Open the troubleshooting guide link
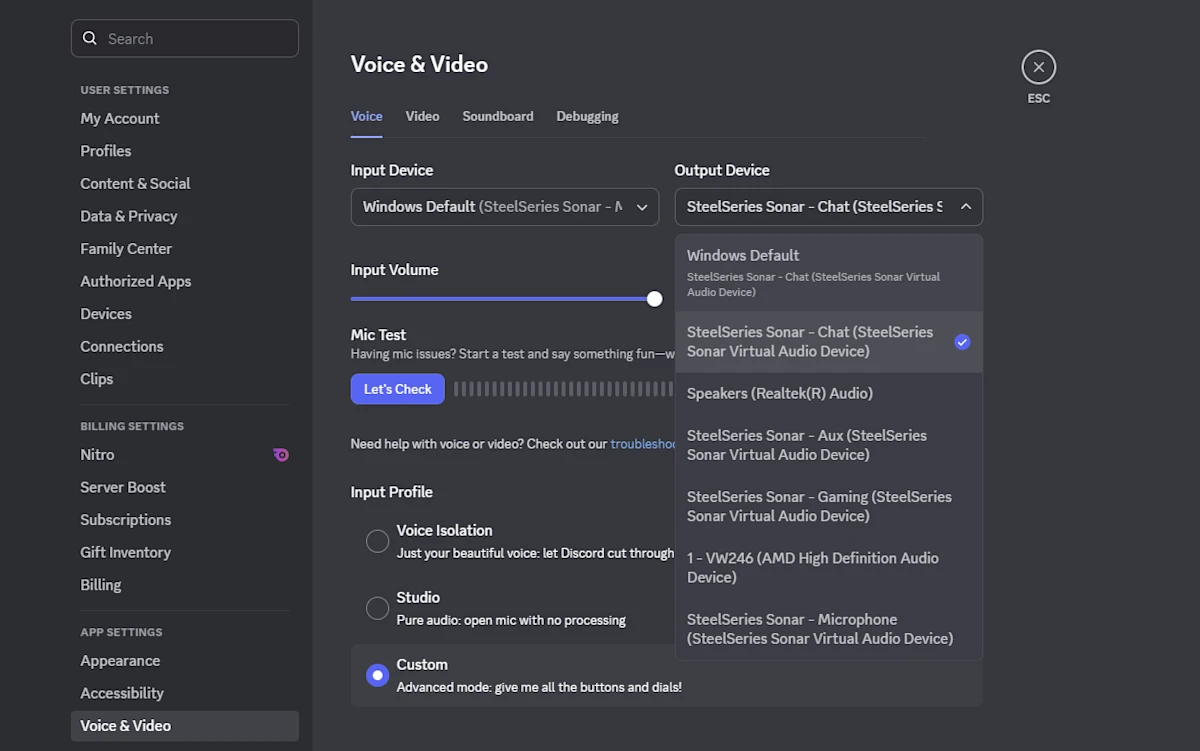Screen dimensions: 1200x751 (643, 443)
